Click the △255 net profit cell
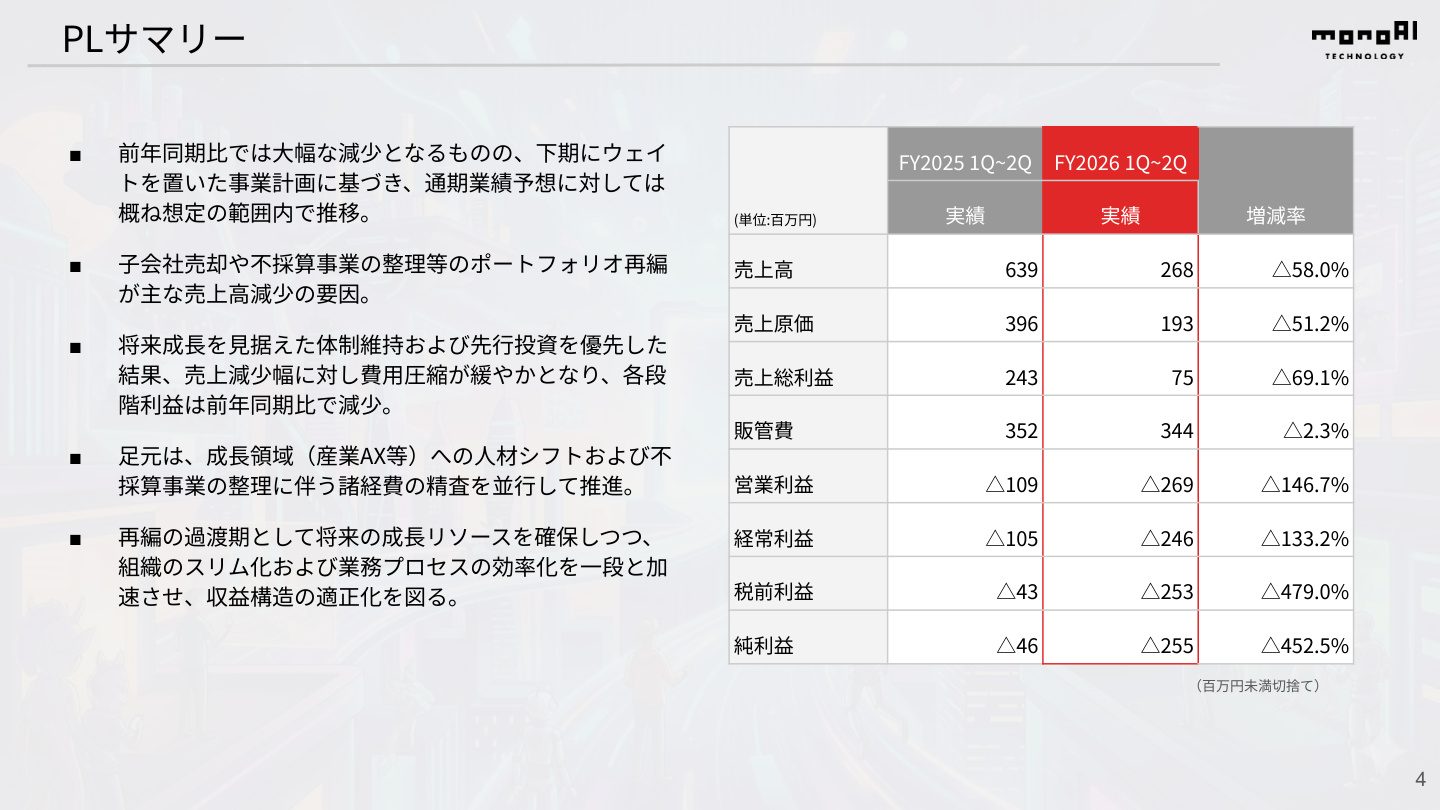Image resolution: width=1440 pixels, height=810 pixels. pos(1120,638)
